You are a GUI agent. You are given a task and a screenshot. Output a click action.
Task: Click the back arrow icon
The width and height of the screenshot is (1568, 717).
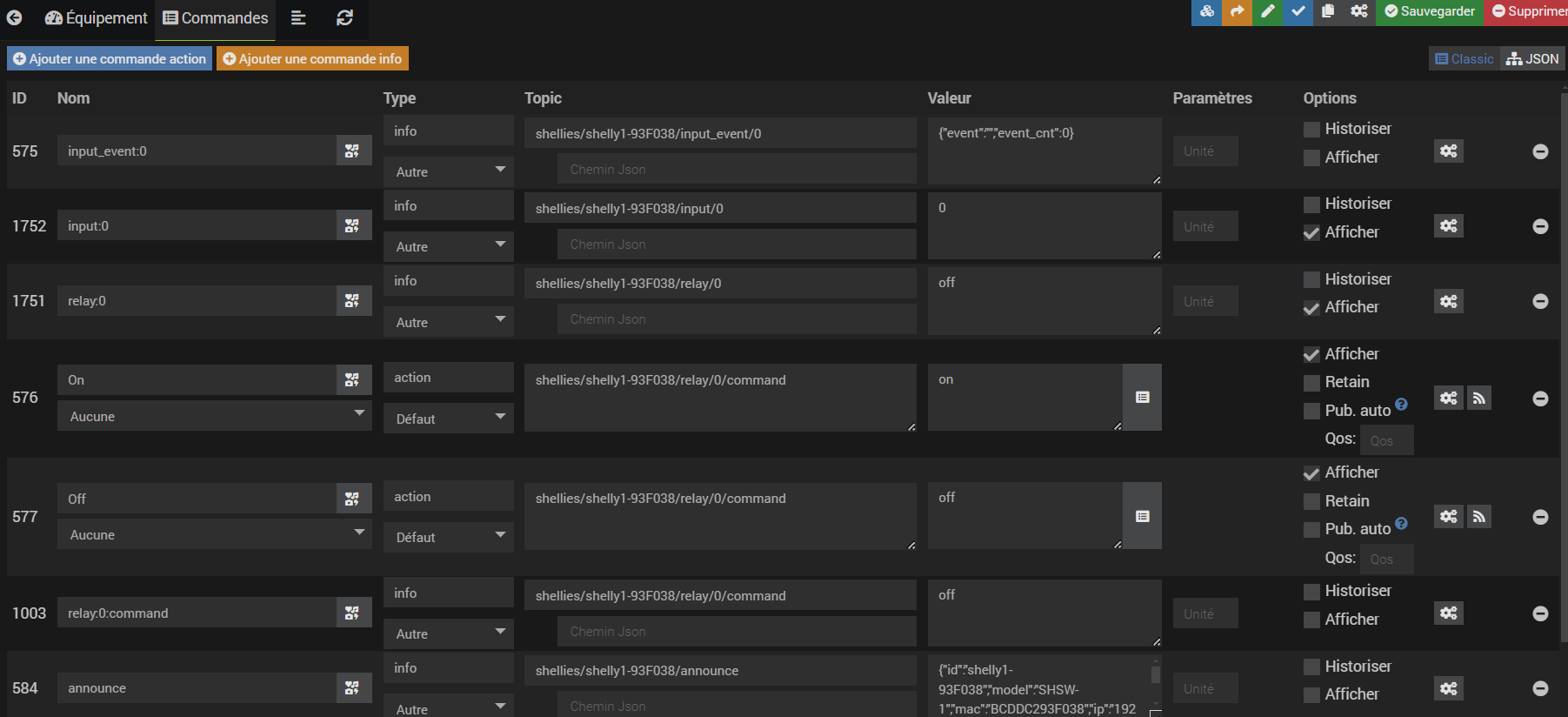tap(14, 17)
